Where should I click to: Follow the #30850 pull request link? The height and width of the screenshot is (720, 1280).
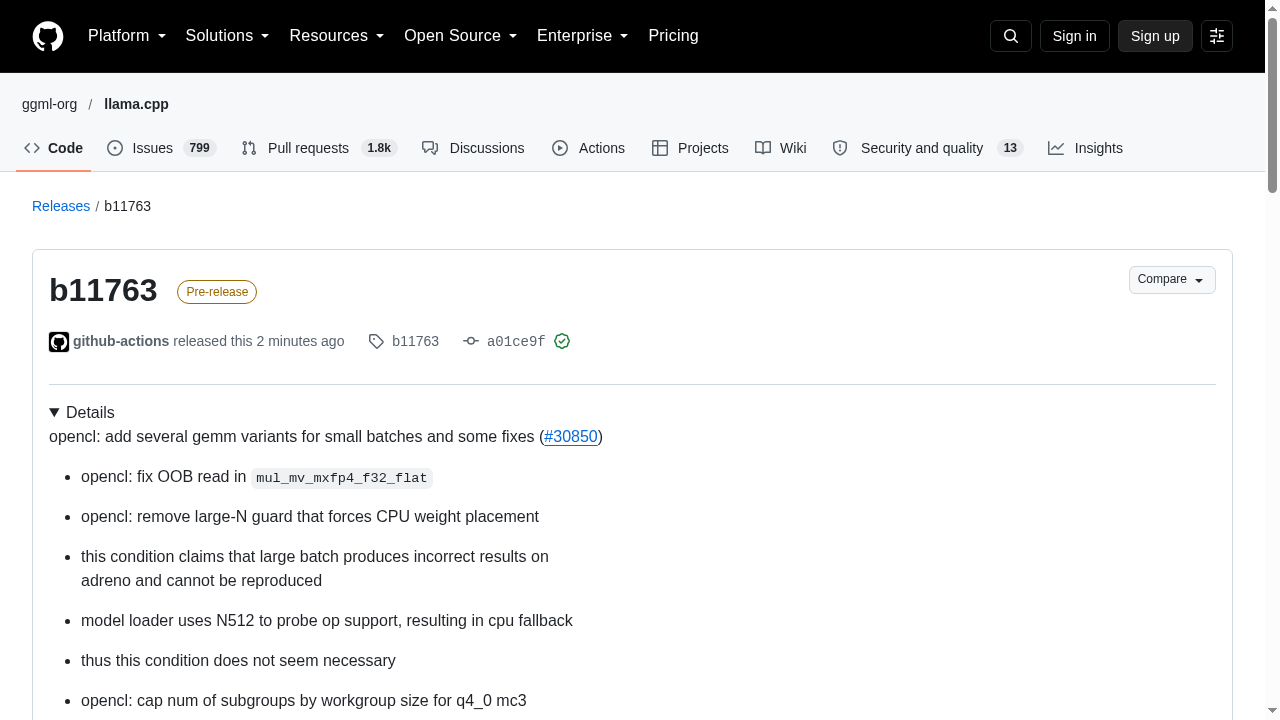pos(571,436)
